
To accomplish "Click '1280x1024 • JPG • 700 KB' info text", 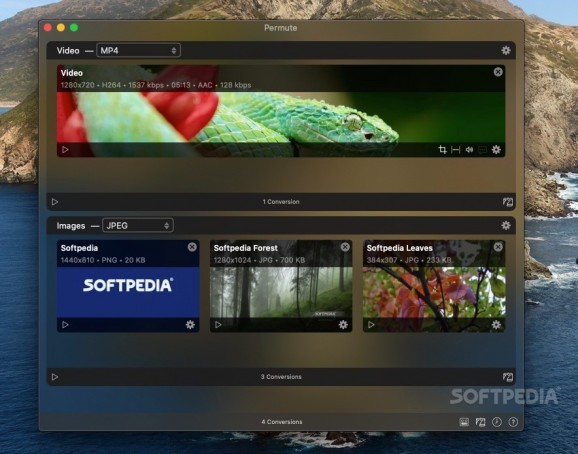I will pyautogui.click(x=259, y=260).
